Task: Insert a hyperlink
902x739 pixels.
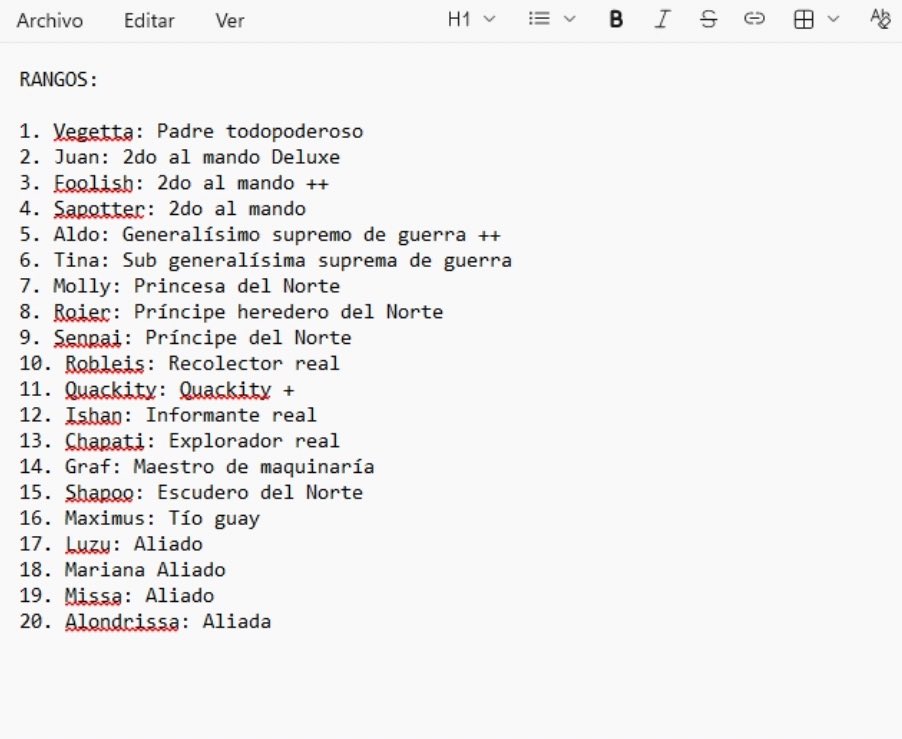Action: coord(754,19)
